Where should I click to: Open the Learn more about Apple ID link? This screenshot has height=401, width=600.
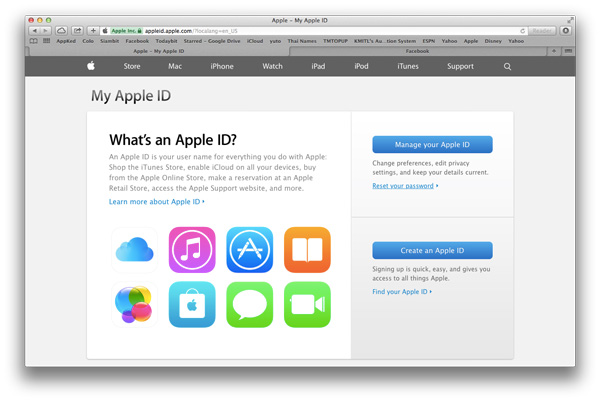(x=156, y=201)
